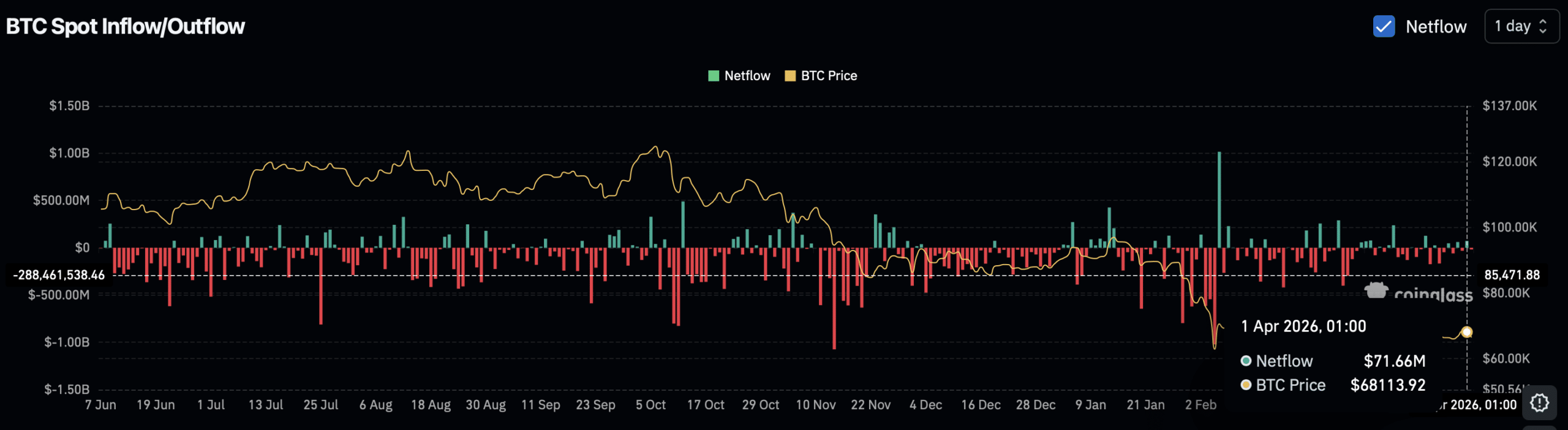Screen dimensions: 1568x430
Task: Toggle BTC Price series via legend label
Action: point(829,76)
